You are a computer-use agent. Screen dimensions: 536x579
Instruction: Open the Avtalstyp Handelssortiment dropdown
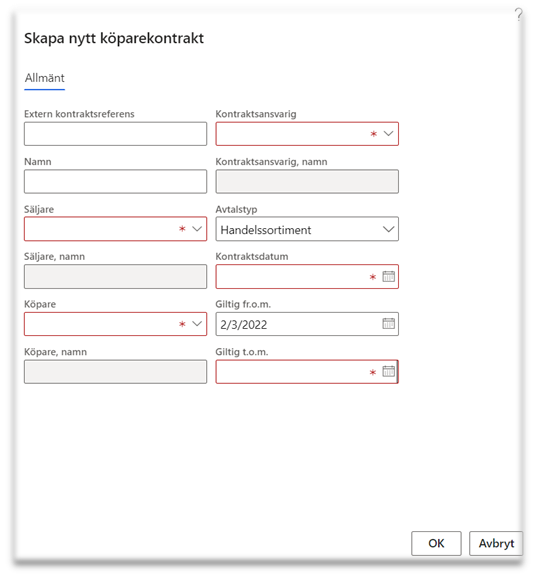pos(307,229)
